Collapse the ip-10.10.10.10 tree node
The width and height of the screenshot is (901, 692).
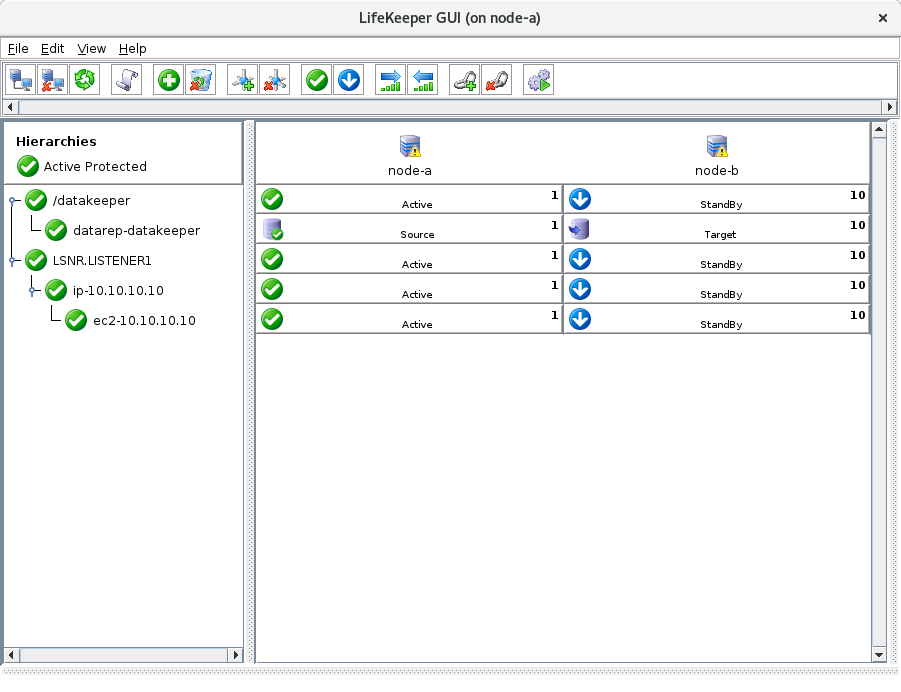(32, 291)
